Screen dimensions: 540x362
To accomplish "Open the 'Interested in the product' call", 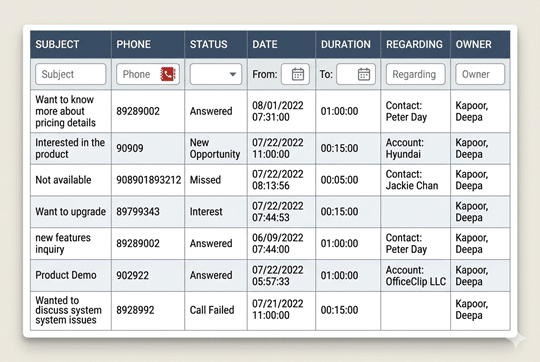I will (x=70, y=148).
